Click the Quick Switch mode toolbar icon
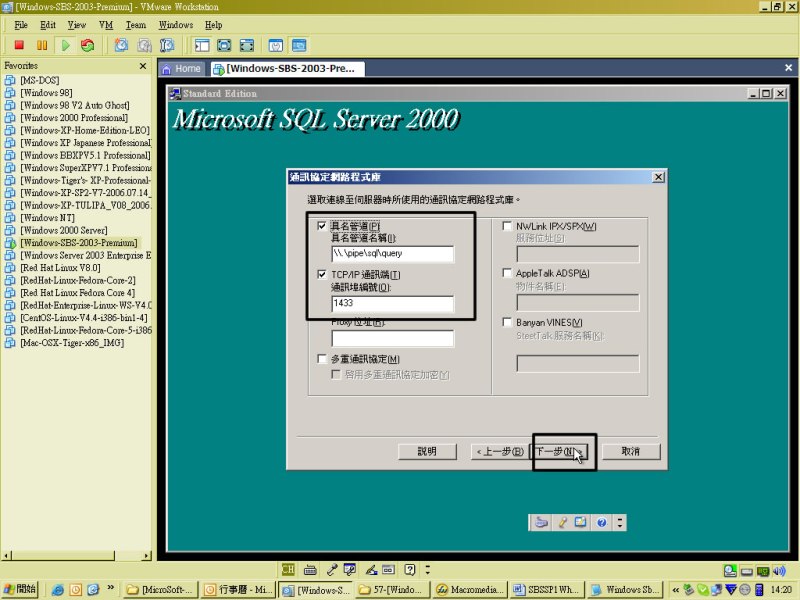800x600 pixels. click(x=224, y=45)
